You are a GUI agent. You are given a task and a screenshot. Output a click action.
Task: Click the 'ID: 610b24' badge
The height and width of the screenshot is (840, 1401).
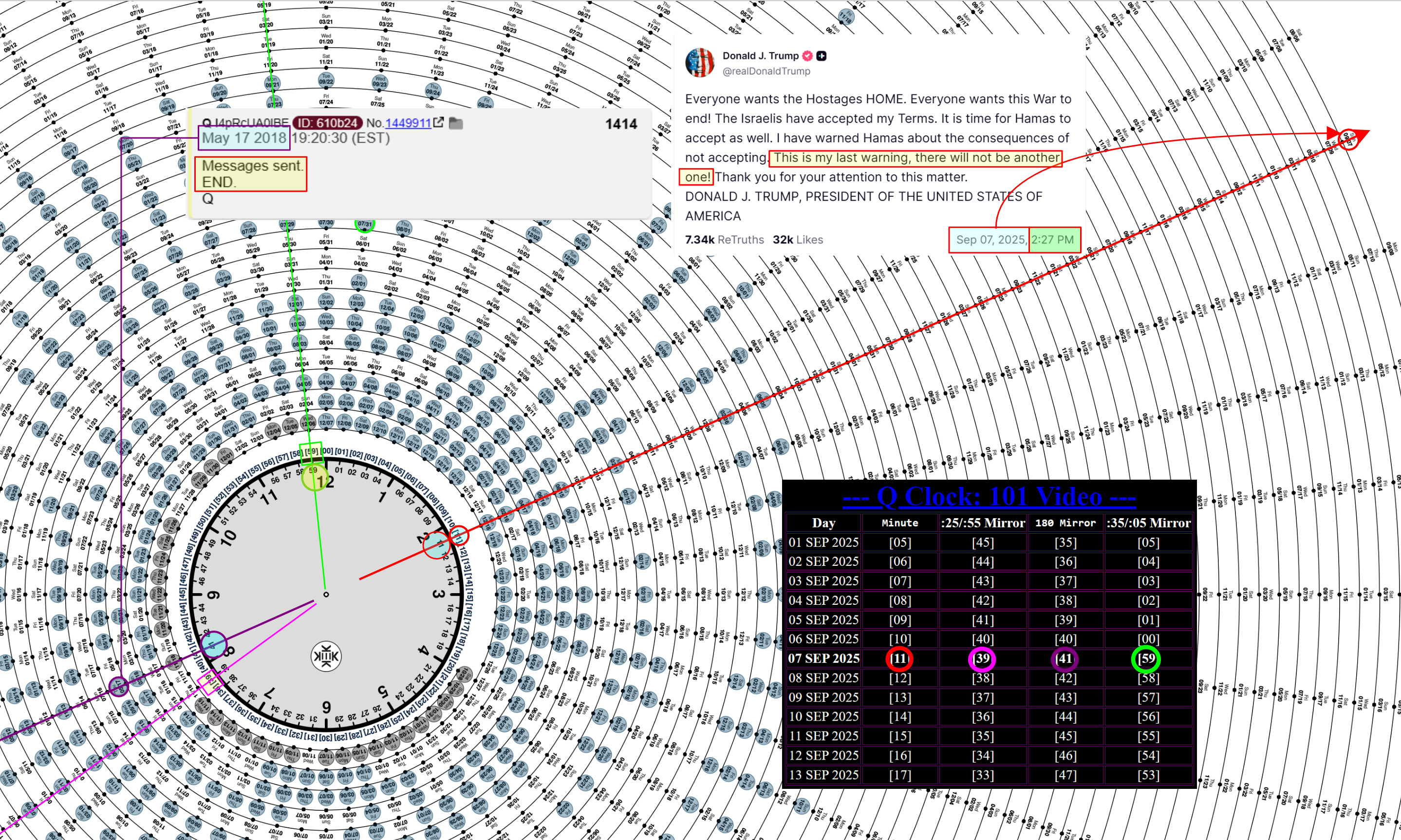[x=328, y=123]
